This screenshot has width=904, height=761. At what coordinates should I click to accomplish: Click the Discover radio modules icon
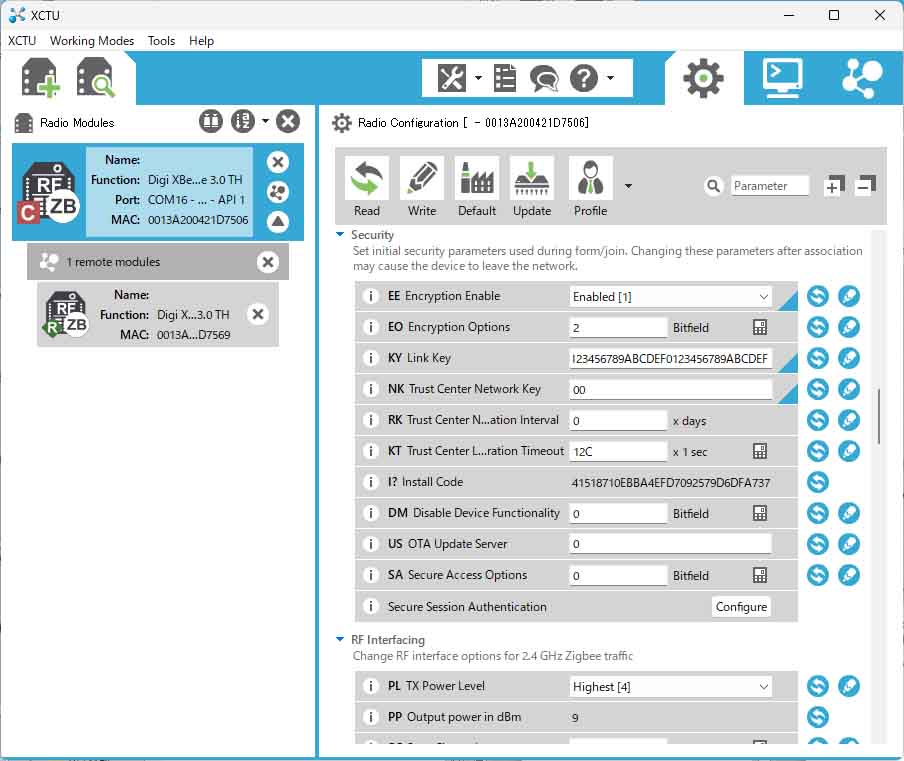click(x=96, y=78)
